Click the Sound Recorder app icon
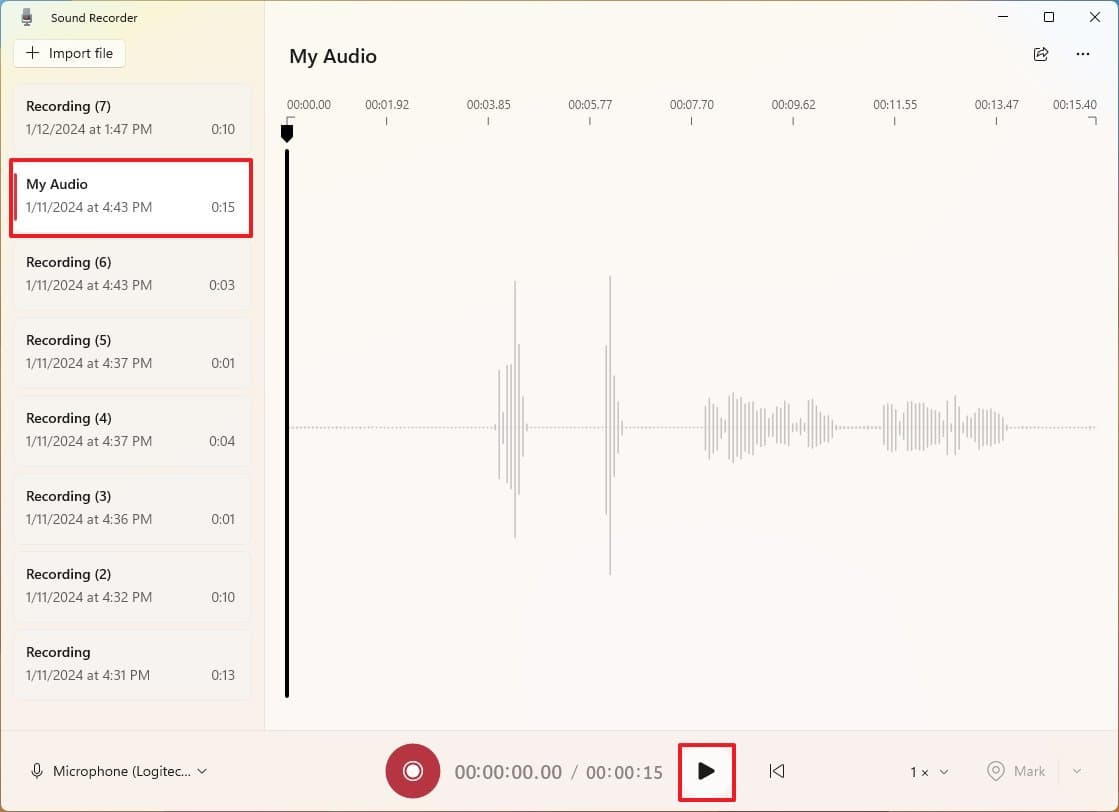 click(x=27, y=17)
